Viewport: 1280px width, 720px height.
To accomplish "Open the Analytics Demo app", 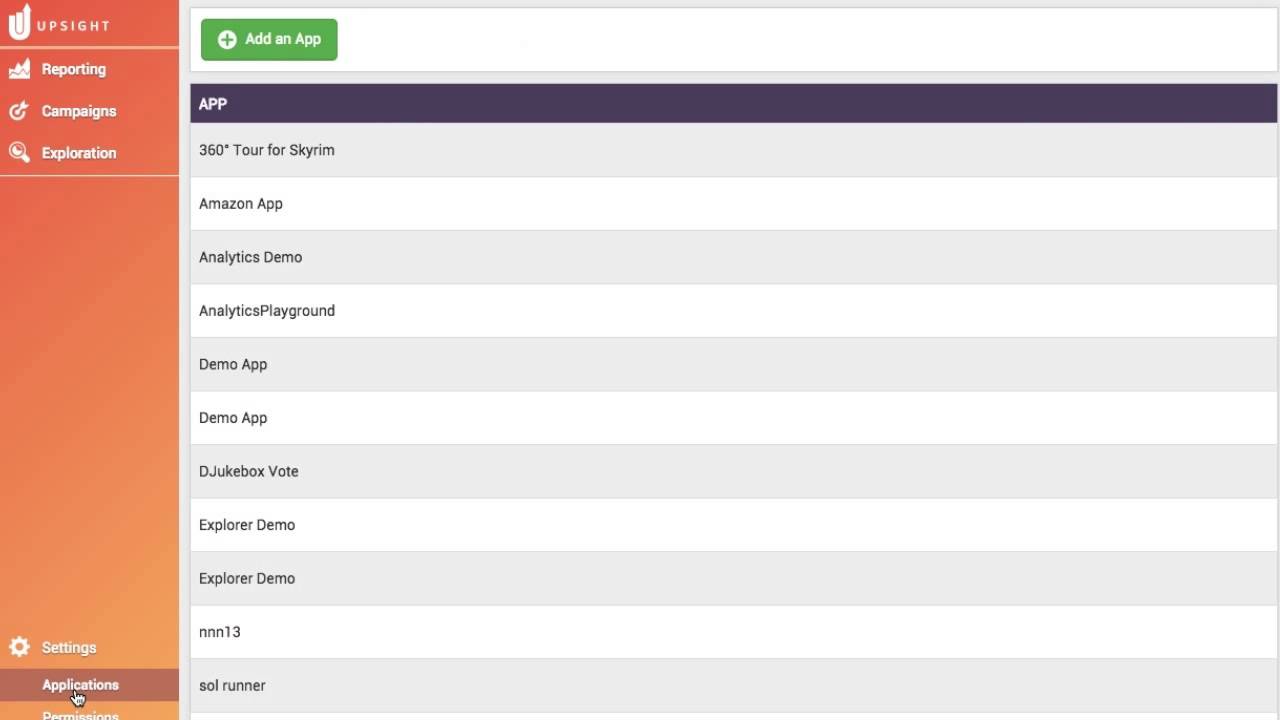I will point(250,257).
